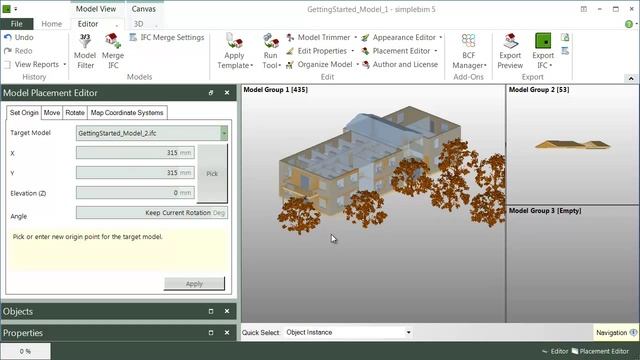The image size is (640, 360).
Task: Click the Export Preview icon
Action: pos(510,41)
